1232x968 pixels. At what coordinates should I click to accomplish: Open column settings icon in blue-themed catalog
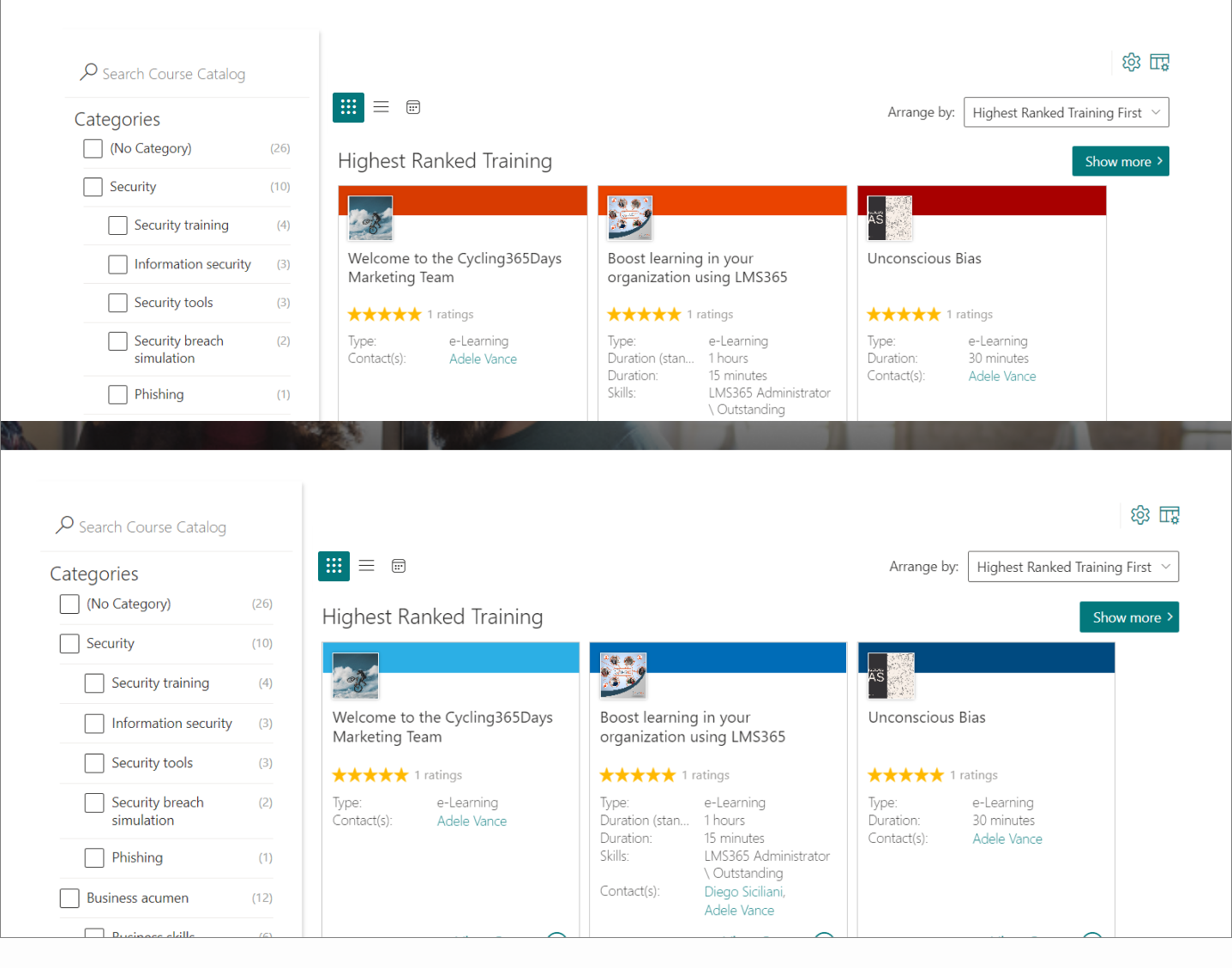1169,514
